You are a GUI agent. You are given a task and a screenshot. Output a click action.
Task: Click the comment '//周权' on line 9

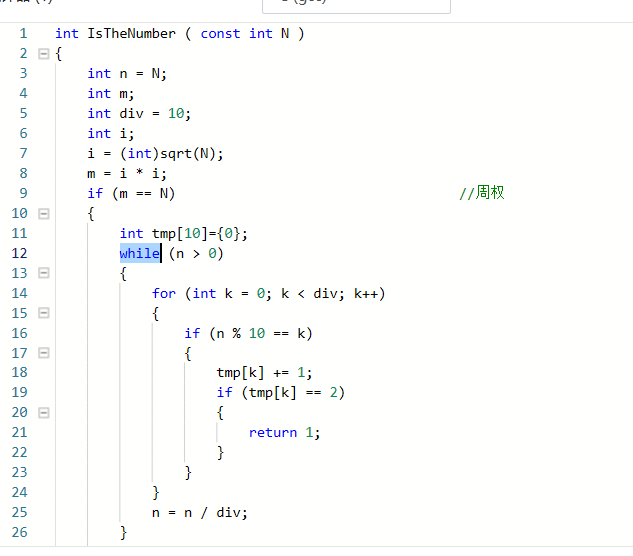pyautogui.click(x=482, y=193)
